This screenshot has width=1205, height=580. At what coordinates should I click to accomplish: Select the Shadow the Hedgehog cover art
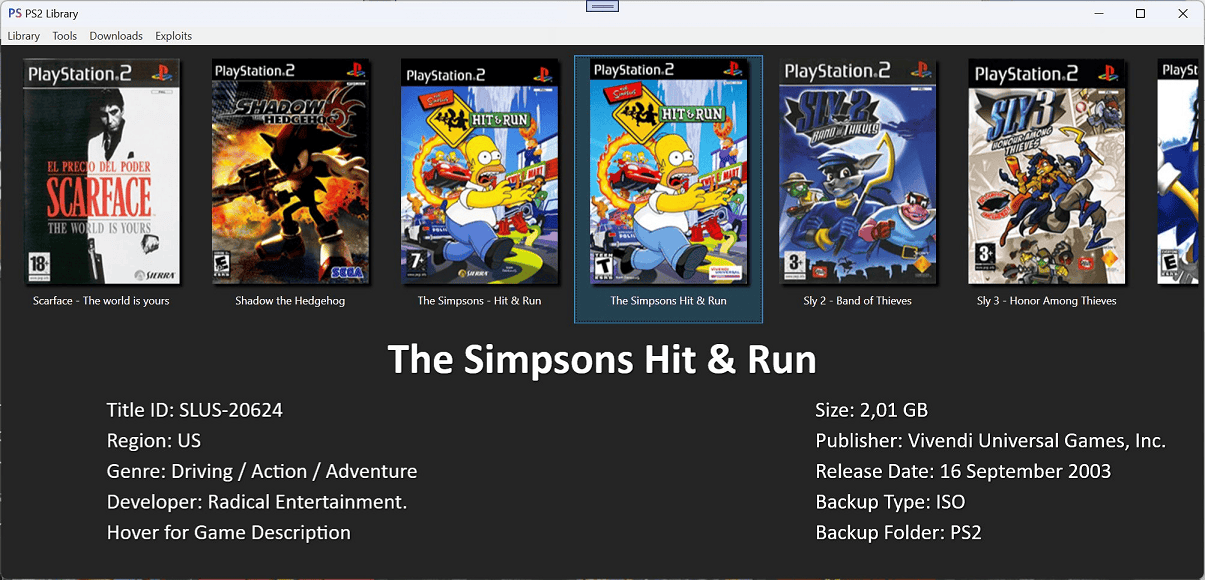[x=290, y=172]
